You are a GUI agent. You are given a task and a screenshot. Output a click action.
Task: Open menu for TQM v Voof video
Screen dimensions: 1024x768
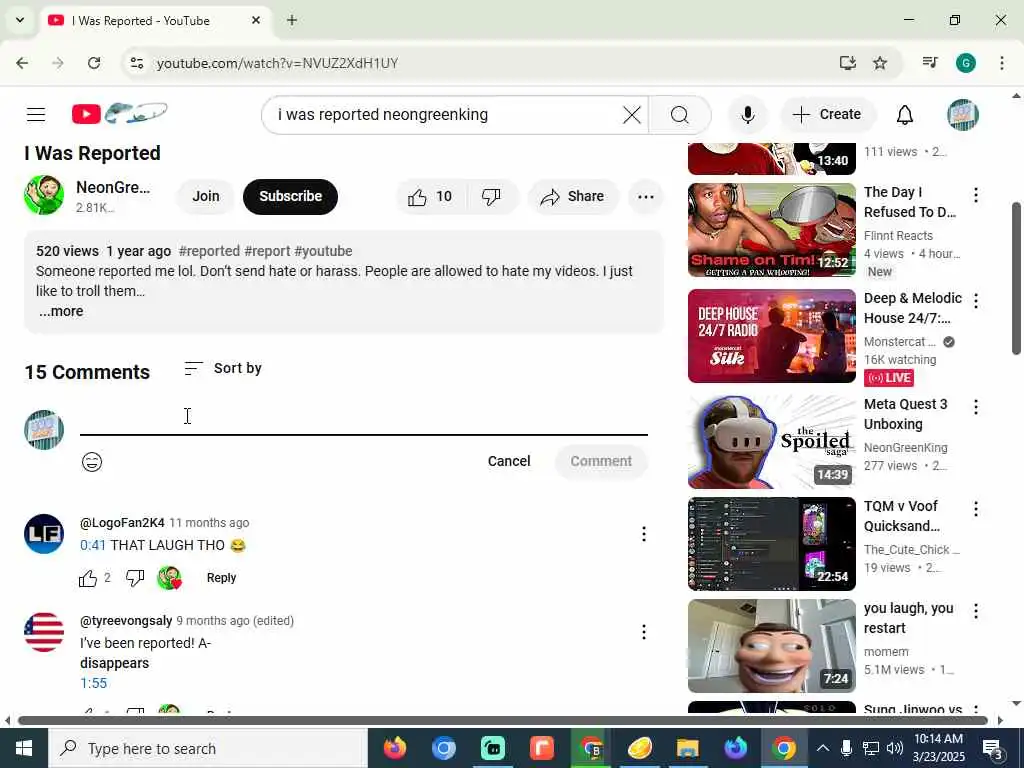coord(976,509)
